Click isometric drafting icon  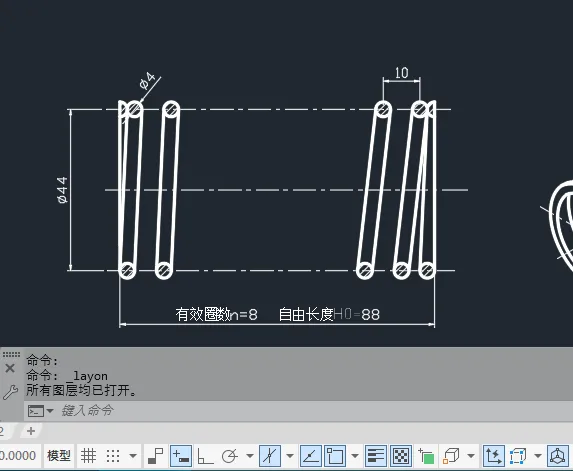270,456
